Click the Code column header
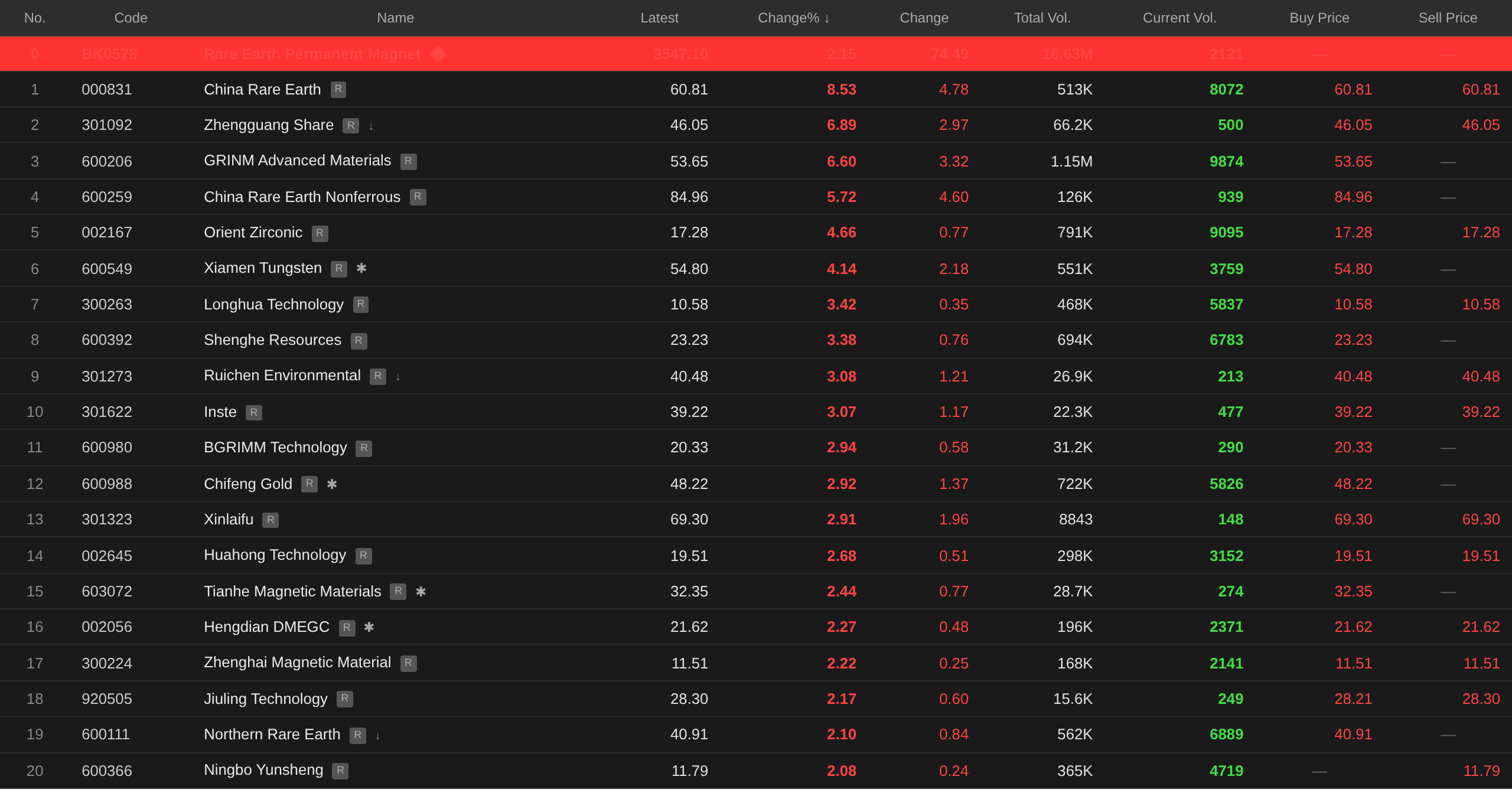1512x796 pixels. (x=131, y=18)
